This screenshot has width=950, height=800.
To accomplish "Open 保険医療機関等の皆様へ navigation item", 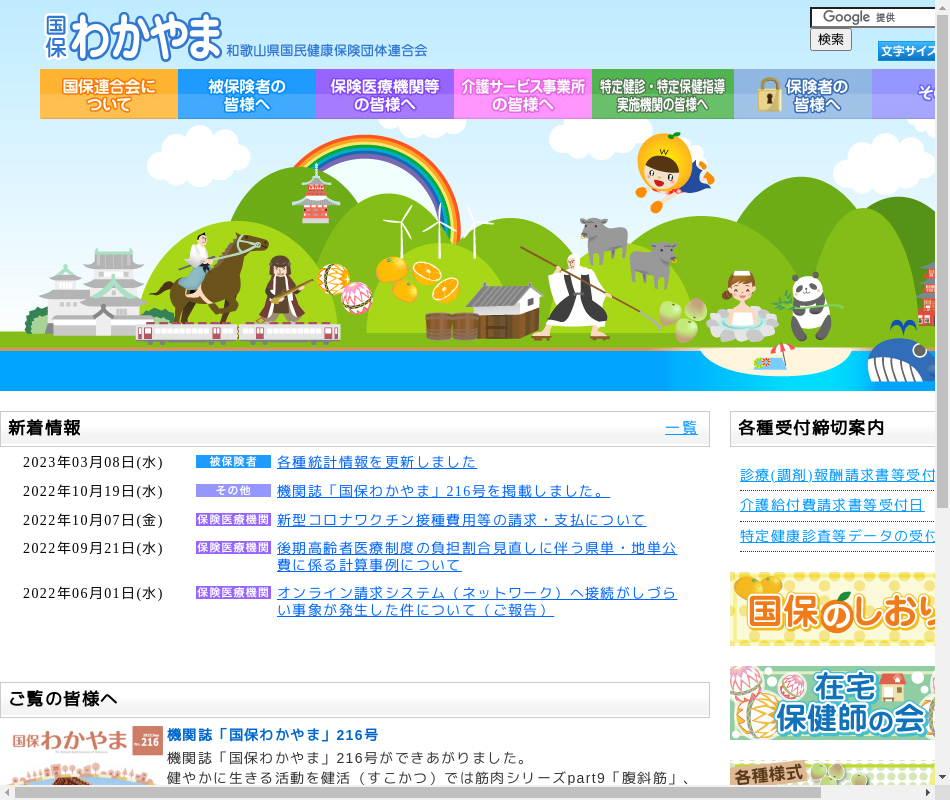I will tap(385, 94).
